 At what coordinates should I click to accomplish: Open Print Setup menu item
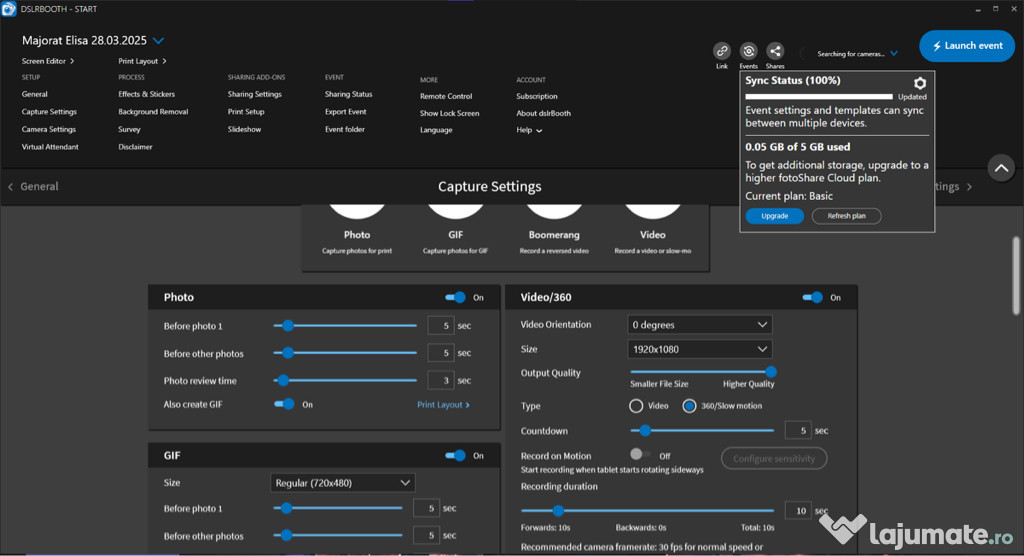click(246, 112)
